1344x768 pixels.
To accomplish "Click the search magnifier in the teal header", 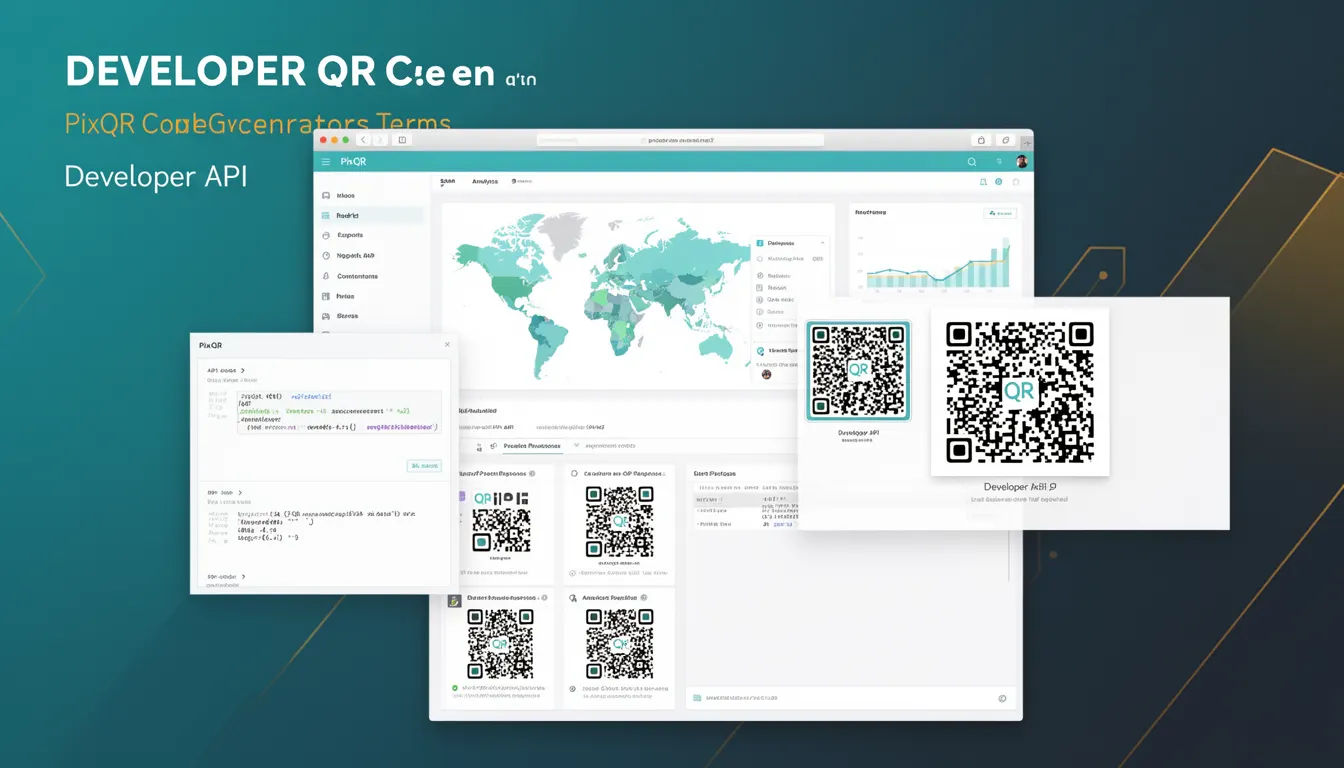I will 971,161.
